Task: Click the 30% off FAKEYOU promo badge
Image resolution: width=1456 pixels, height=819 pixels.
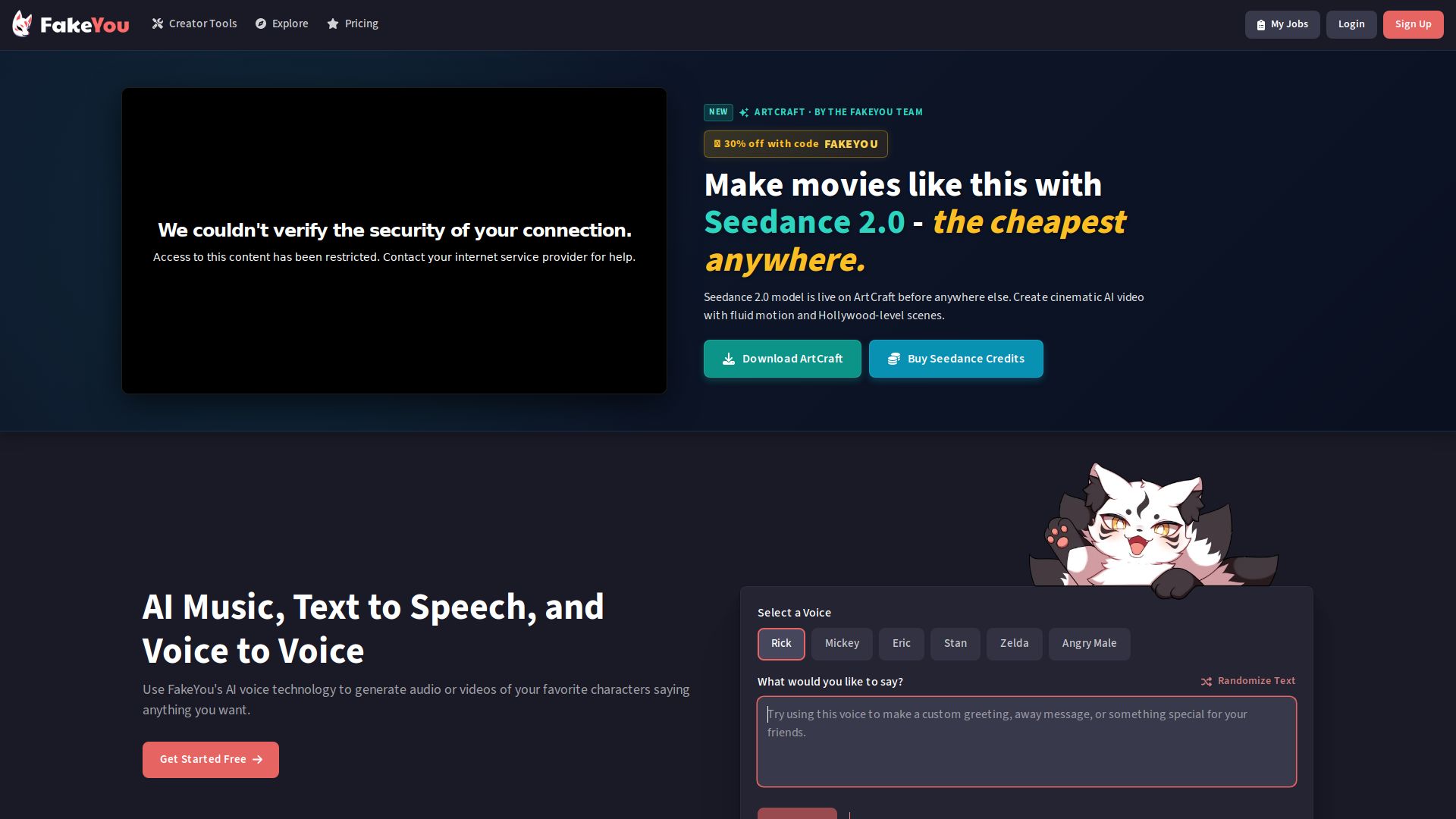Action: pos(795,144)
